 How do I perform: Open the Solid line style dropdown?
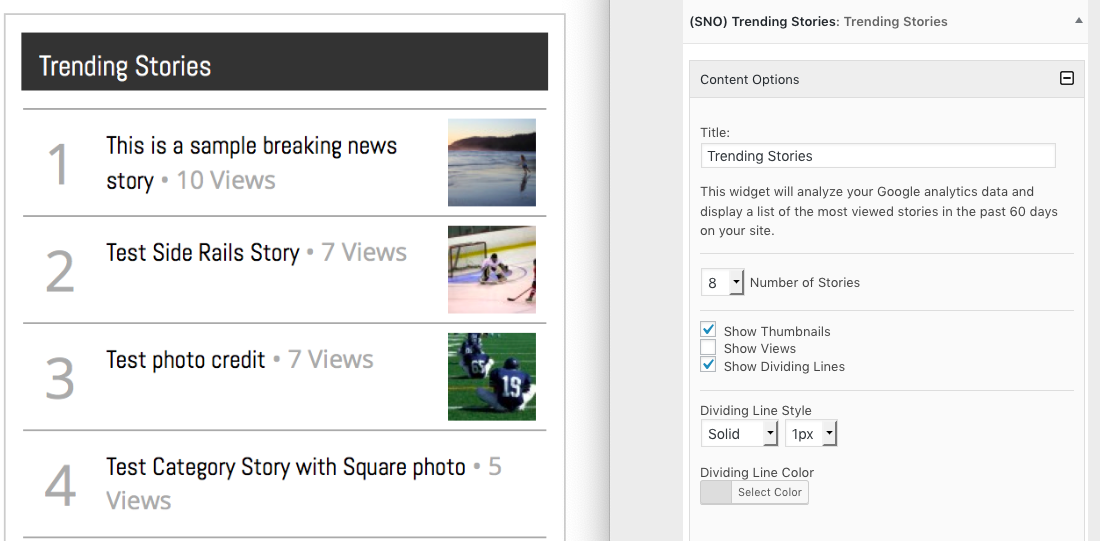[x=739, y=434]
